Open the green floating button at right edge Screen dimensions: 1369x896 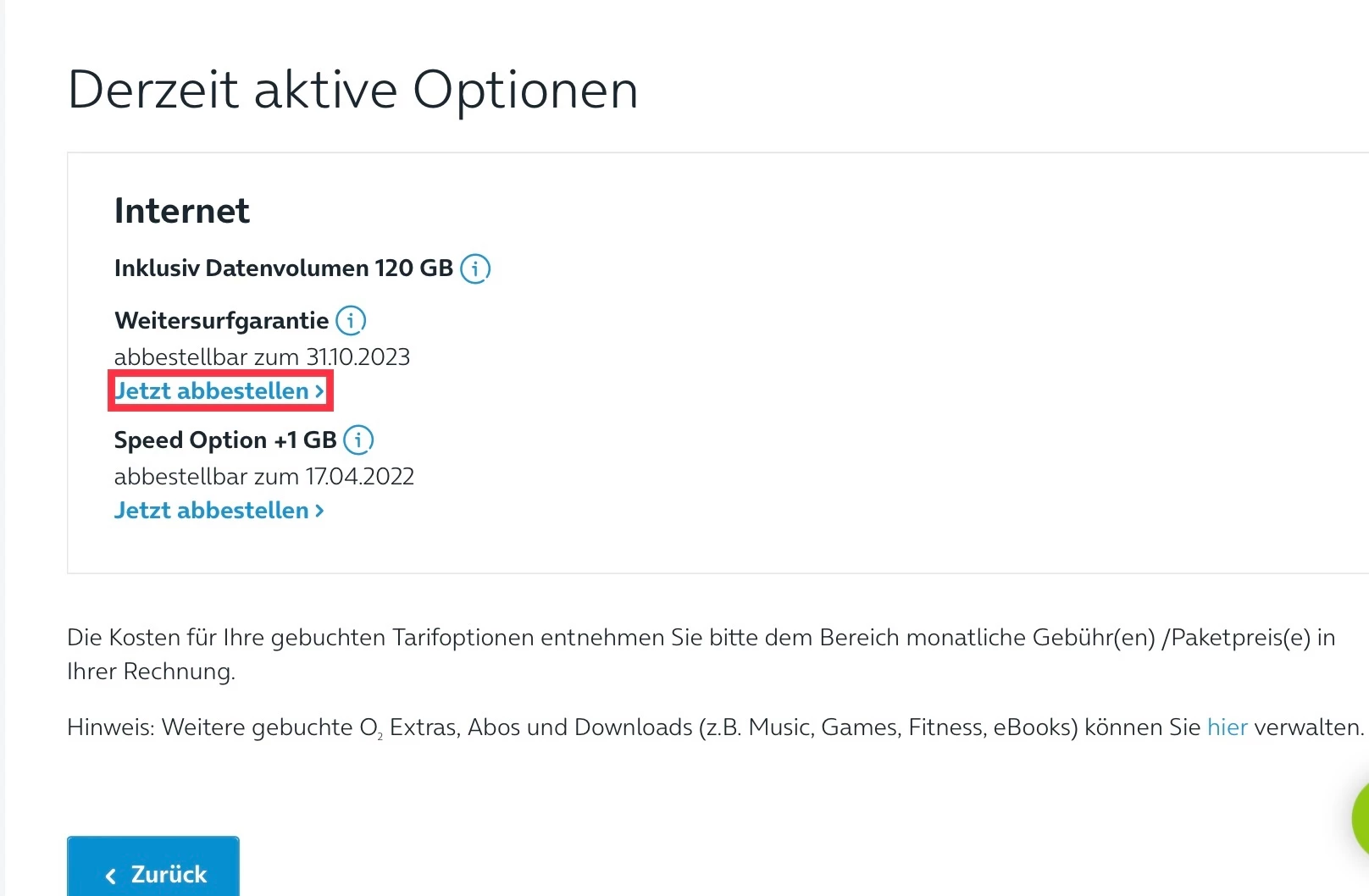[x=1359, y=817]
